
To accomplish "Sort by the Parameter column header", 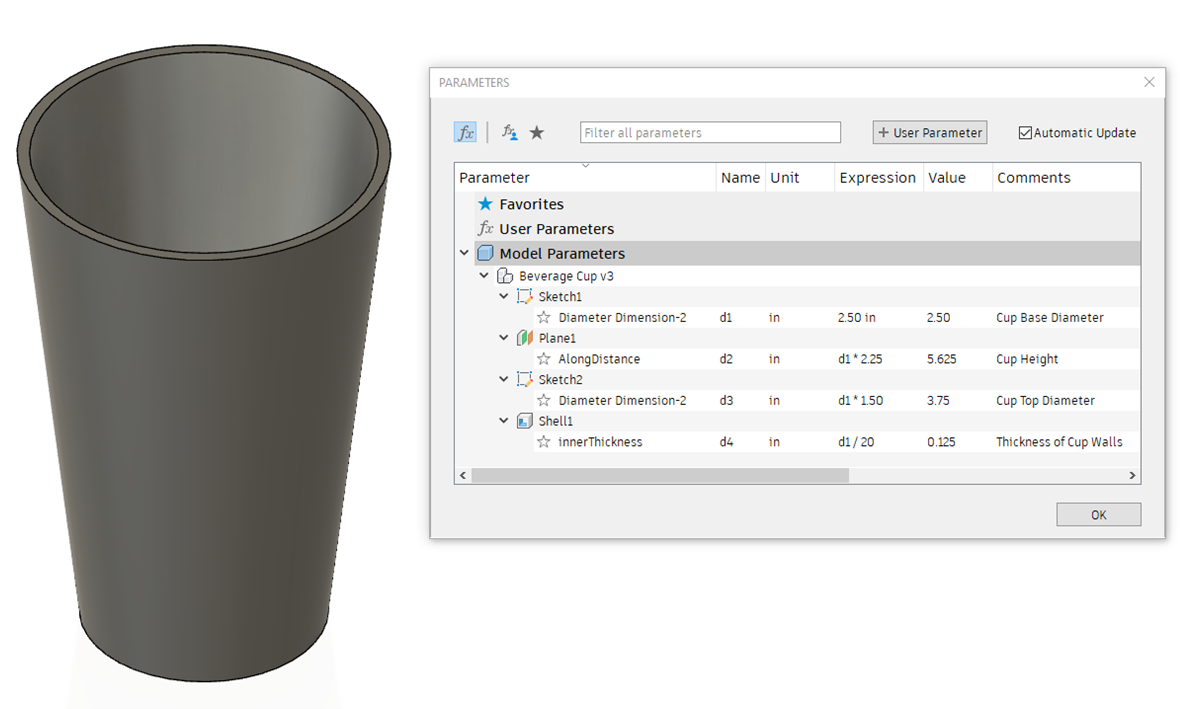I will 585,178.
